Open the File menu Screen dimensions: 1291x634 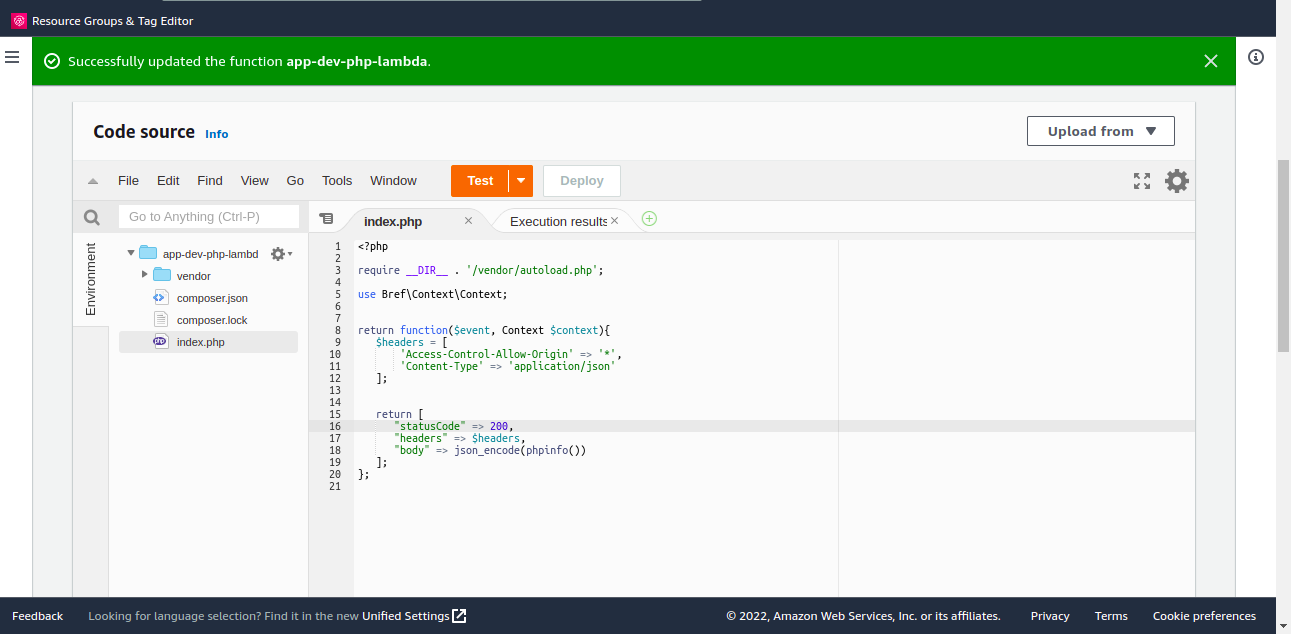(x=128, y=181)
